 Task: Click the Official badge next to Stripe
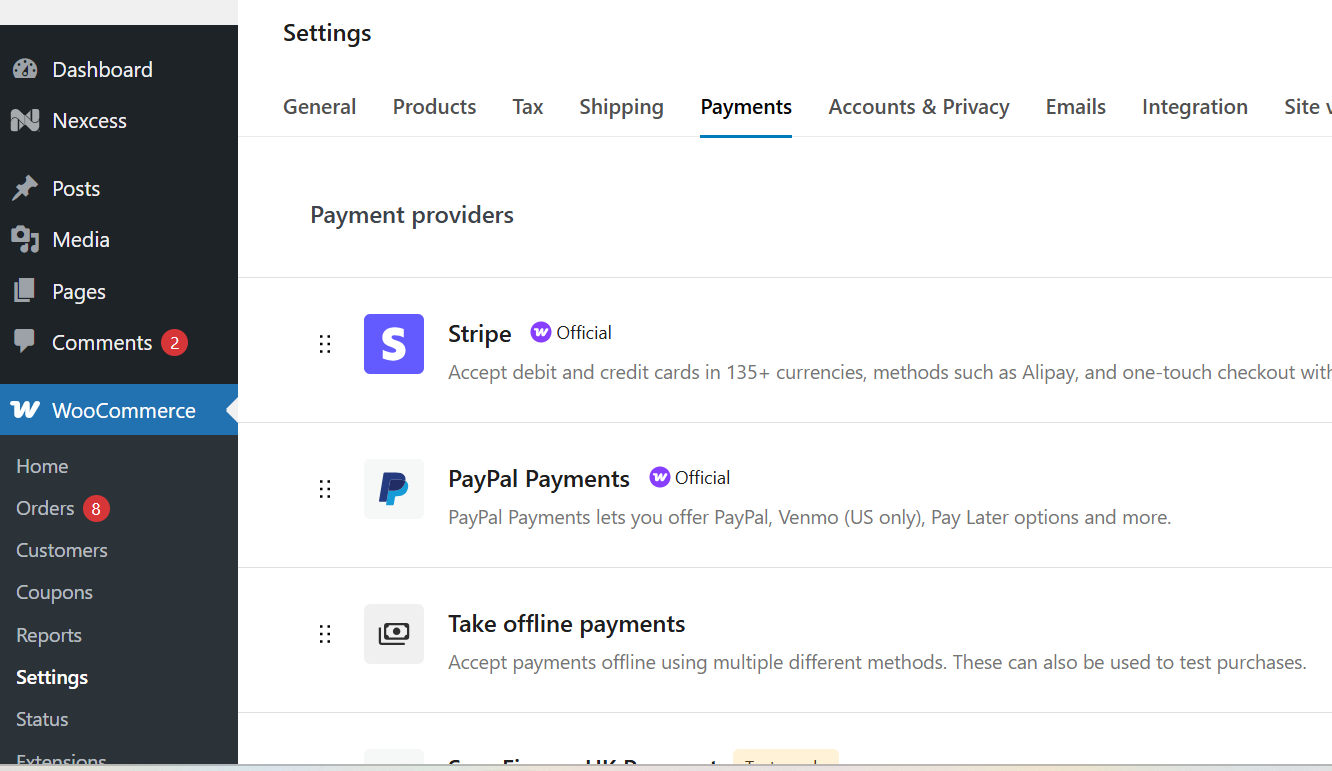point(571,332)
